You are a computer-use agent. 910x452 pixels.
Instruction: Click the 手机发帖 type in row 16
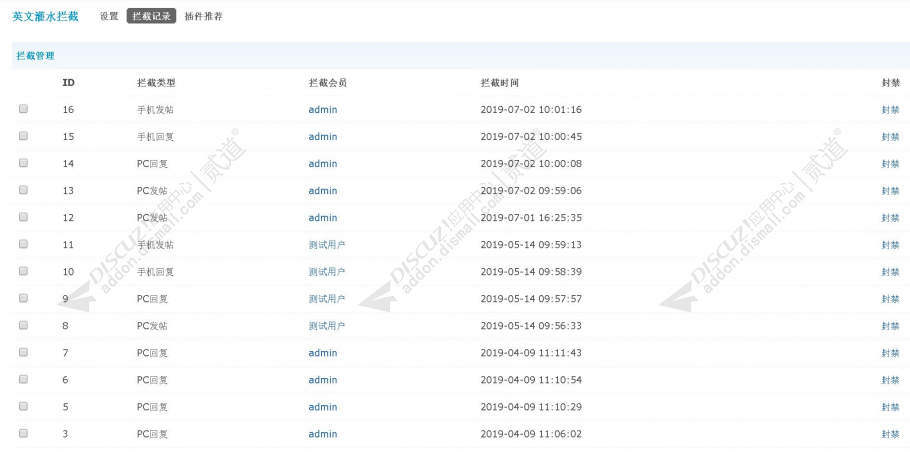[x=155, y=110]
